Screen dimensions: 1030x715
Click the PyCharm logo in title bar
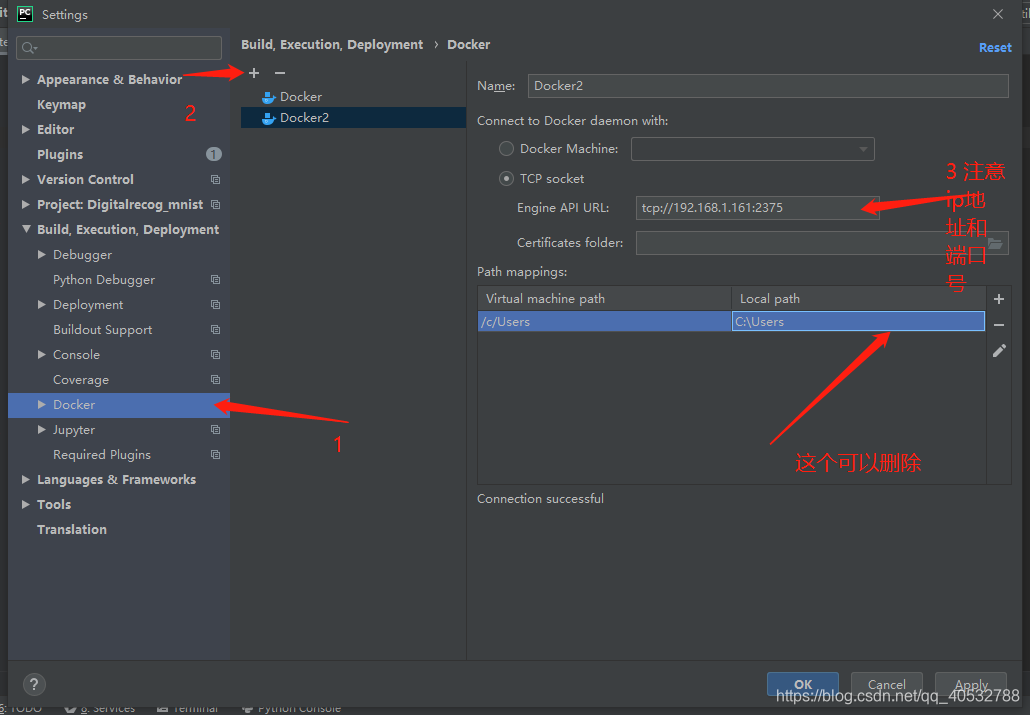[24, 14]
